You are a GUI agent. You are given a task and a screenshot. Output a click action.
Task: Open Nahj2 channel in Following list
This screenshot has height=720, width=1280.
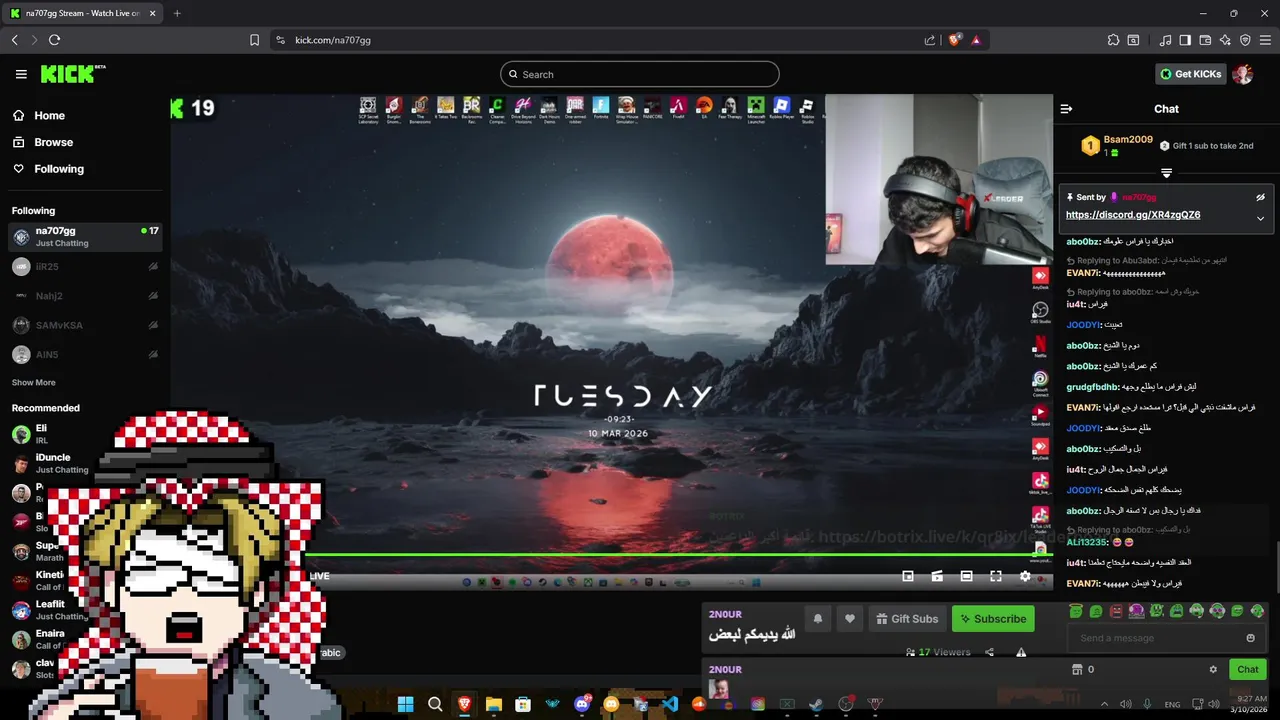[85, 296]
